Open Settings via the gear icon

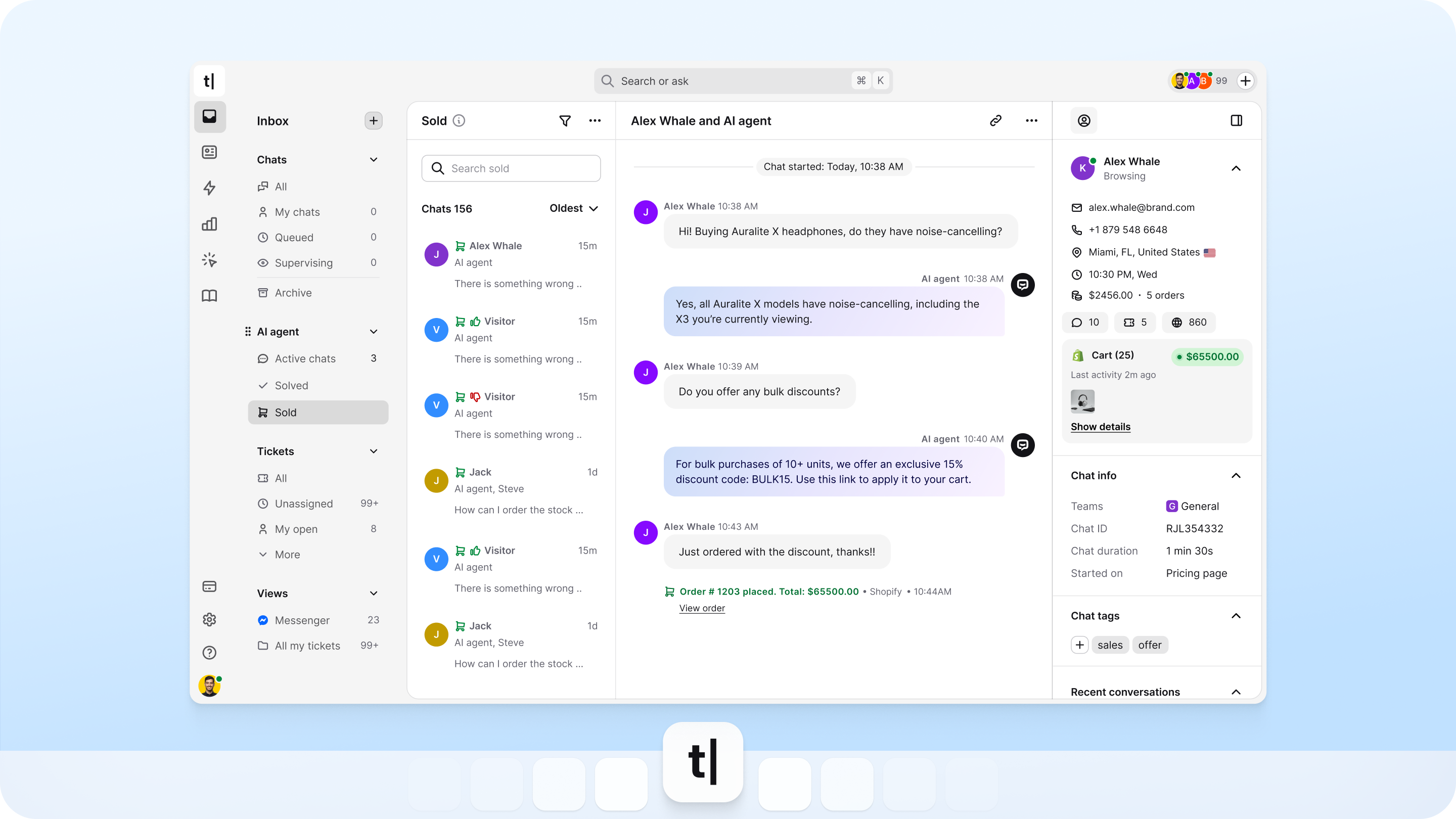pyautogui.click(x=210, y=619)
